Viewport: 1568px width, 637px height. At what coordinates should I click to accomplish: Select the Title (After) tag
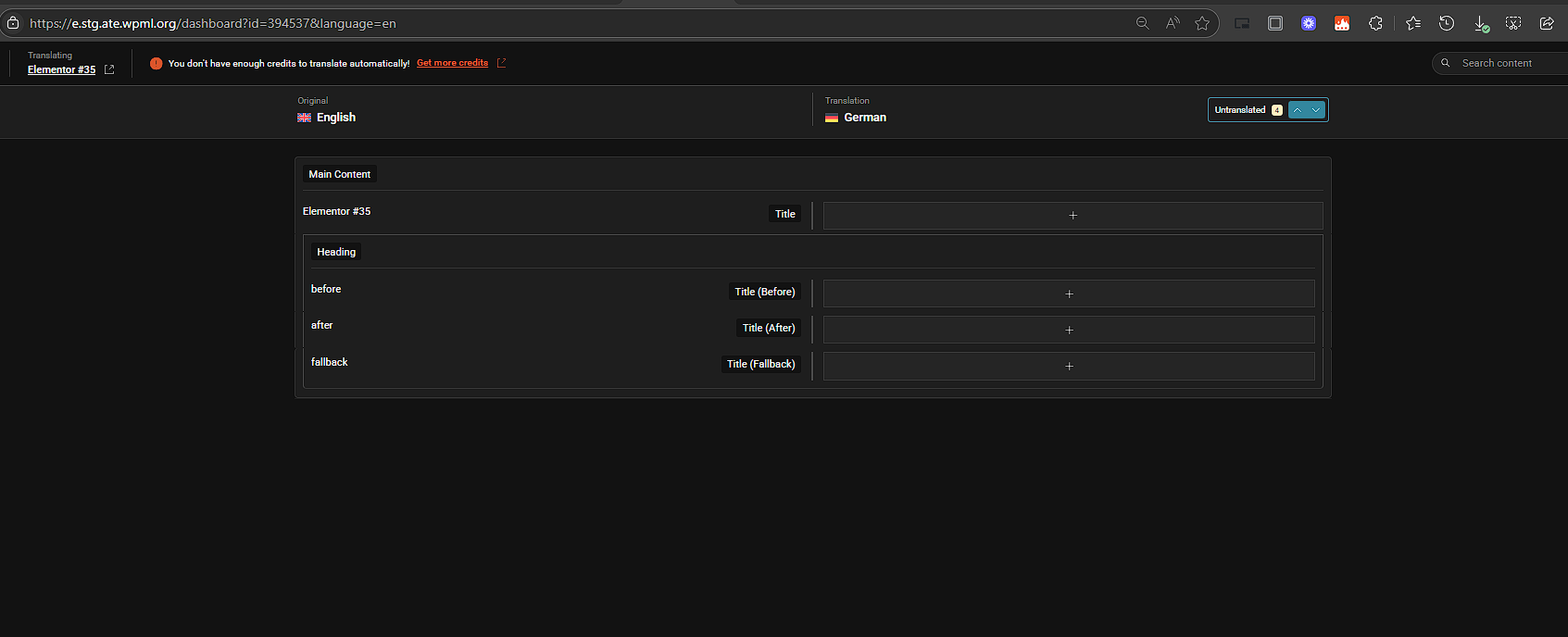[769, 328]
